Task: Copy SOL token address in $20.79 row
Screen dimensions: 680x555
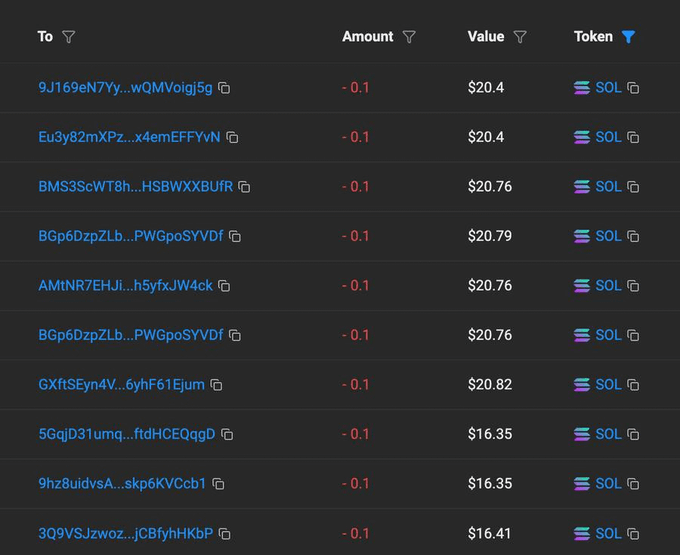Action: [633, 237]
